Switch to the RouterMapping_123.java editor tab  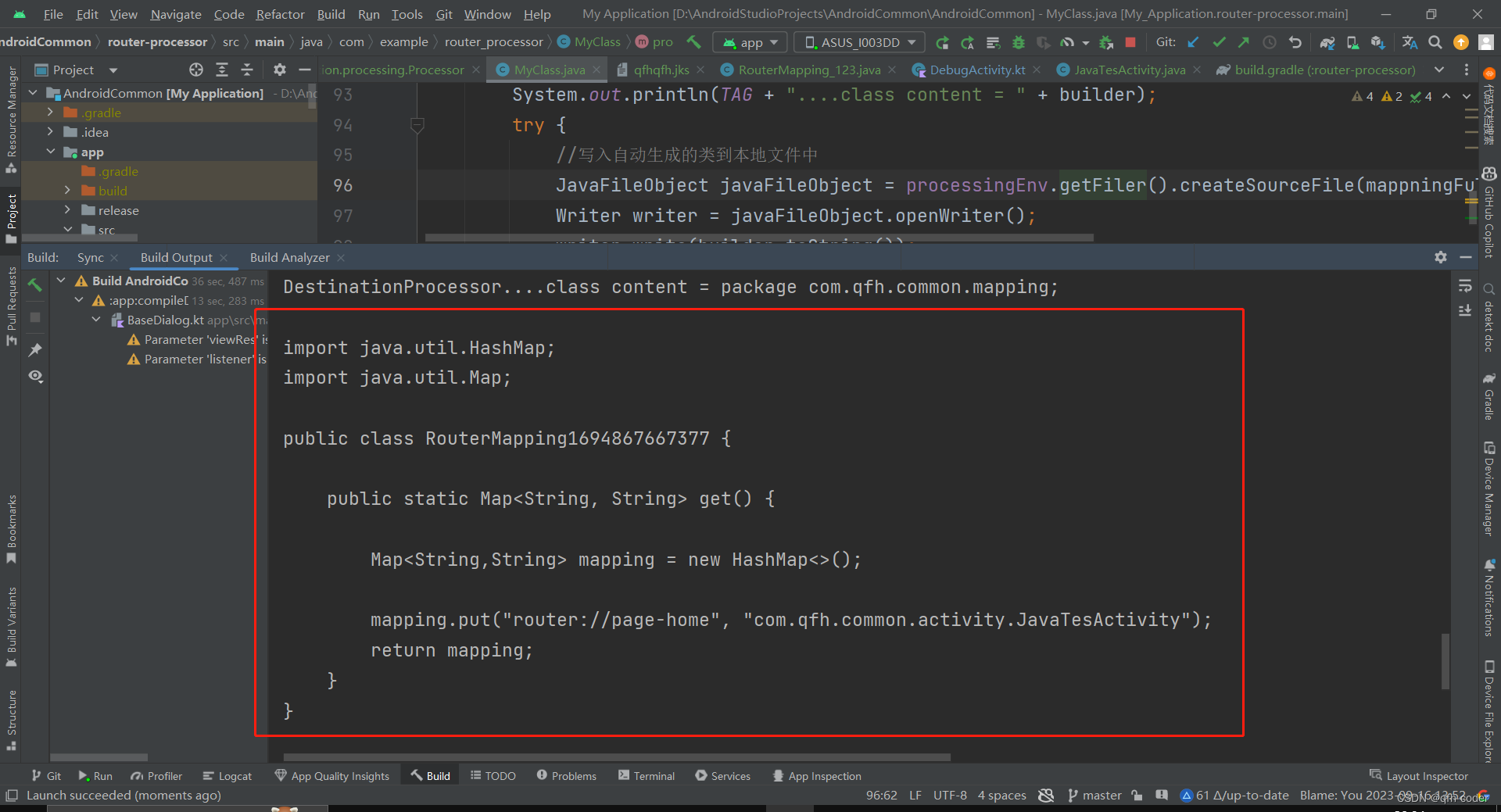pyautogui.click(x=809, y=70)
